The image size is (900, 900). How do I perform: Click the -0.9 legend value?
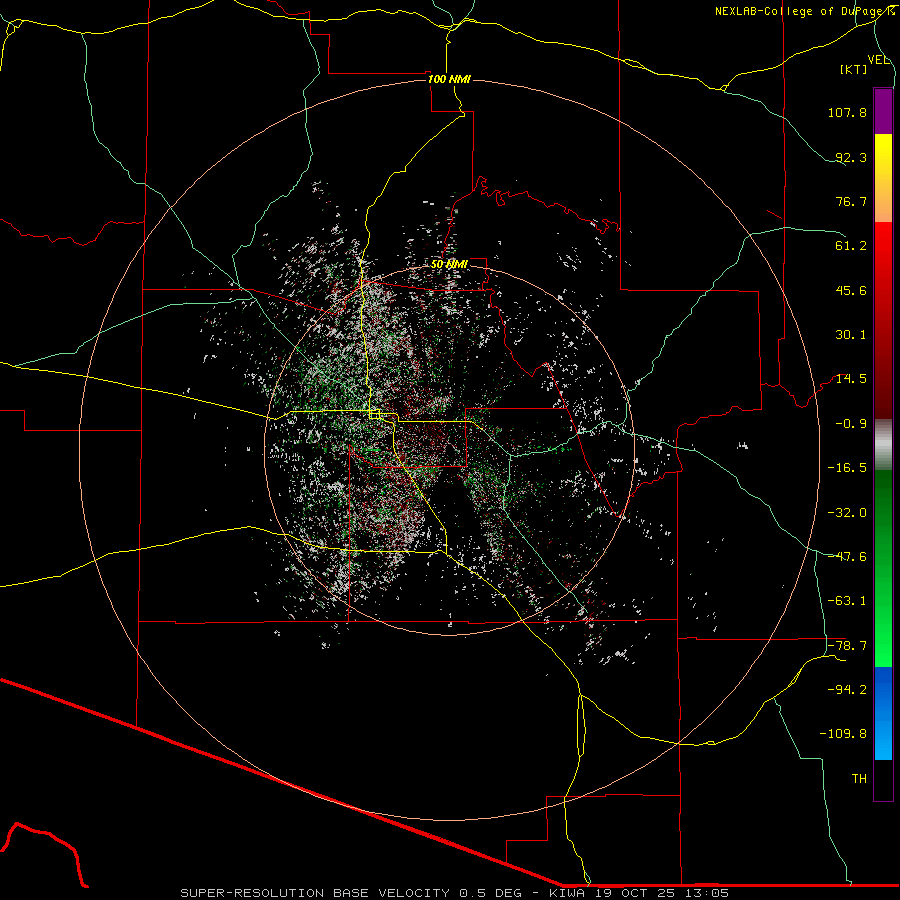tap(851, 424)
